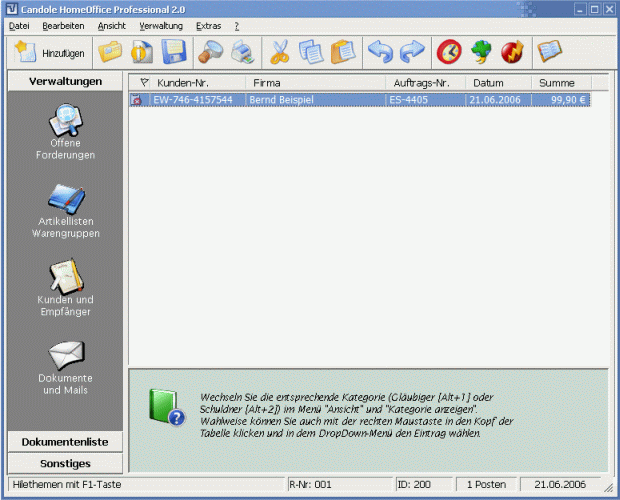Viewport: 620px width, 500px height.
Task: Open the Extras menu
Action: pyautogui.click(x=209, y=25)
